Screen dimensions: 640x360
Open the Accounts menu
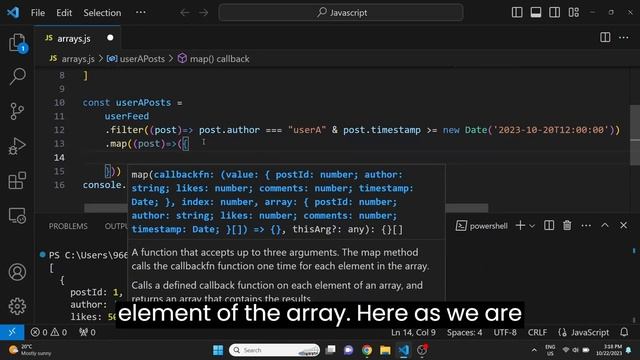coord(17,272)
